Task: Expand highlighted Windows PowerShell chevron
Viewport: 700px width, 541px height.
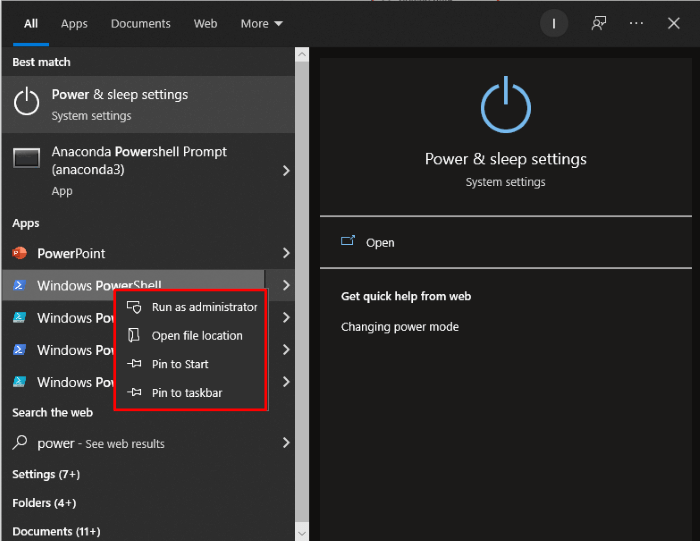Action: pos(286,285)
